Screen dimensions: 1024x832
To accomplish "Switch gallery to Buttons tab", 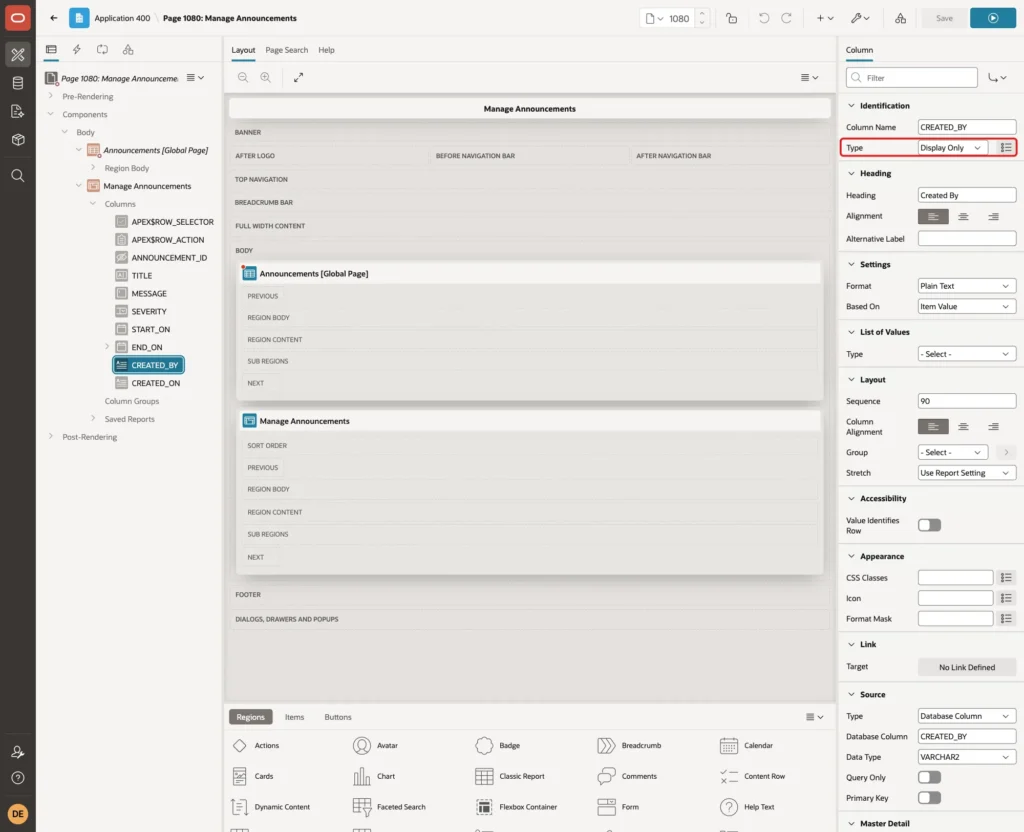I will pos(338,717).
